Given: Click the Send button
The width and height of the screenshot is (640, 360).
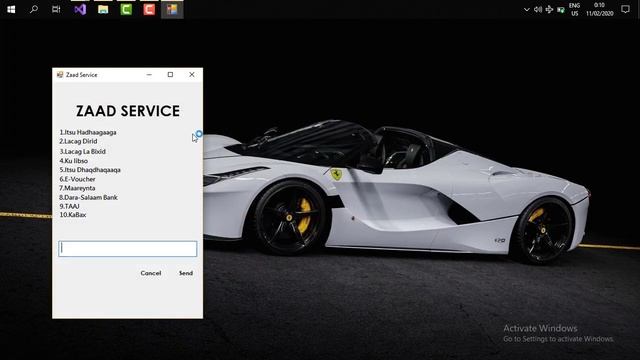Looking at the screenshot, I should [x=186, y=273].
